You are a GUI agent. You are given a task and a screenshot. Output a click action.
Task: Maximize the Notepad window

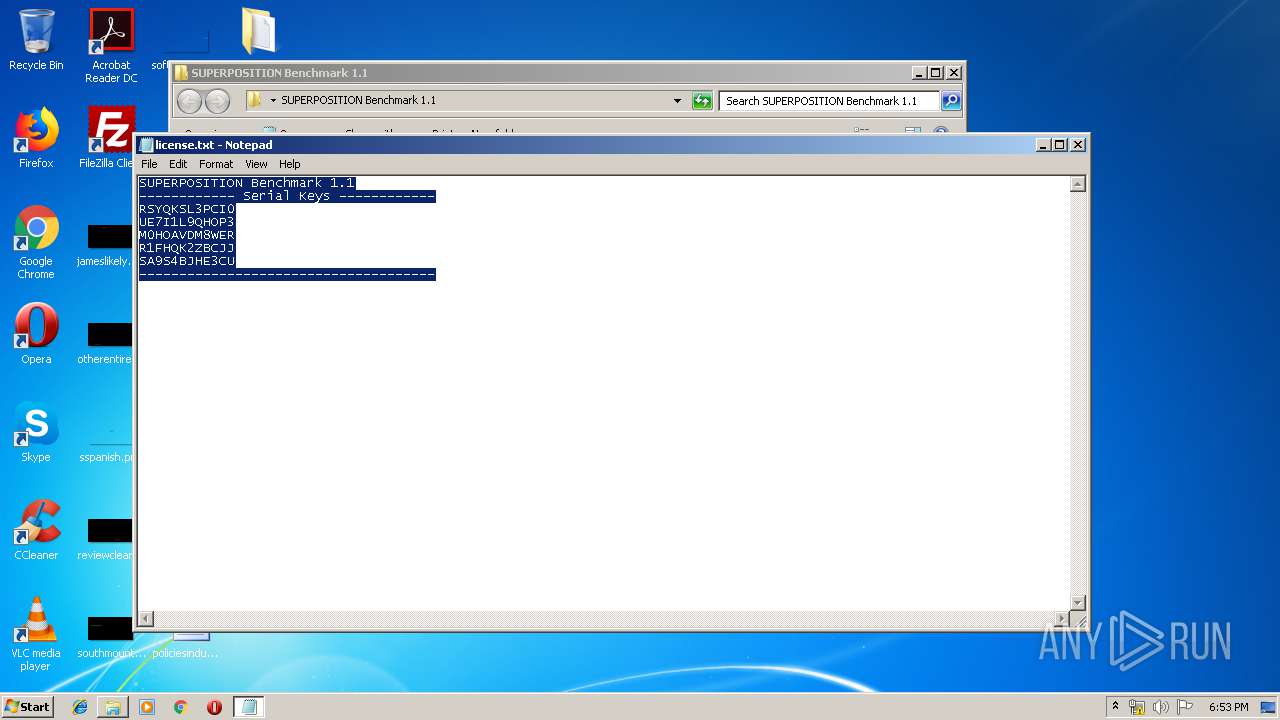coord(1060,145)
